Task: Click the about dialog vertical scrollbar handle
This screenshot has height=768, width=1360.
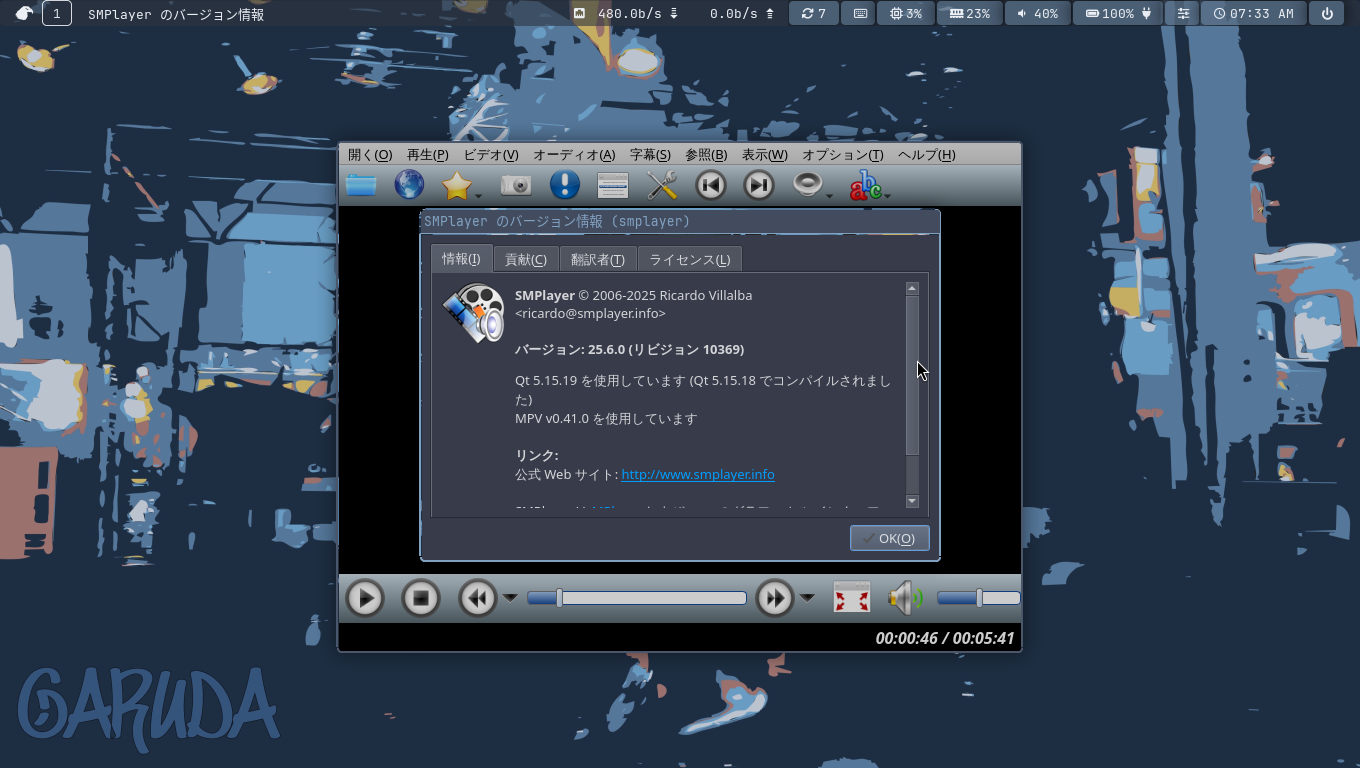Action: click(912, 375)
